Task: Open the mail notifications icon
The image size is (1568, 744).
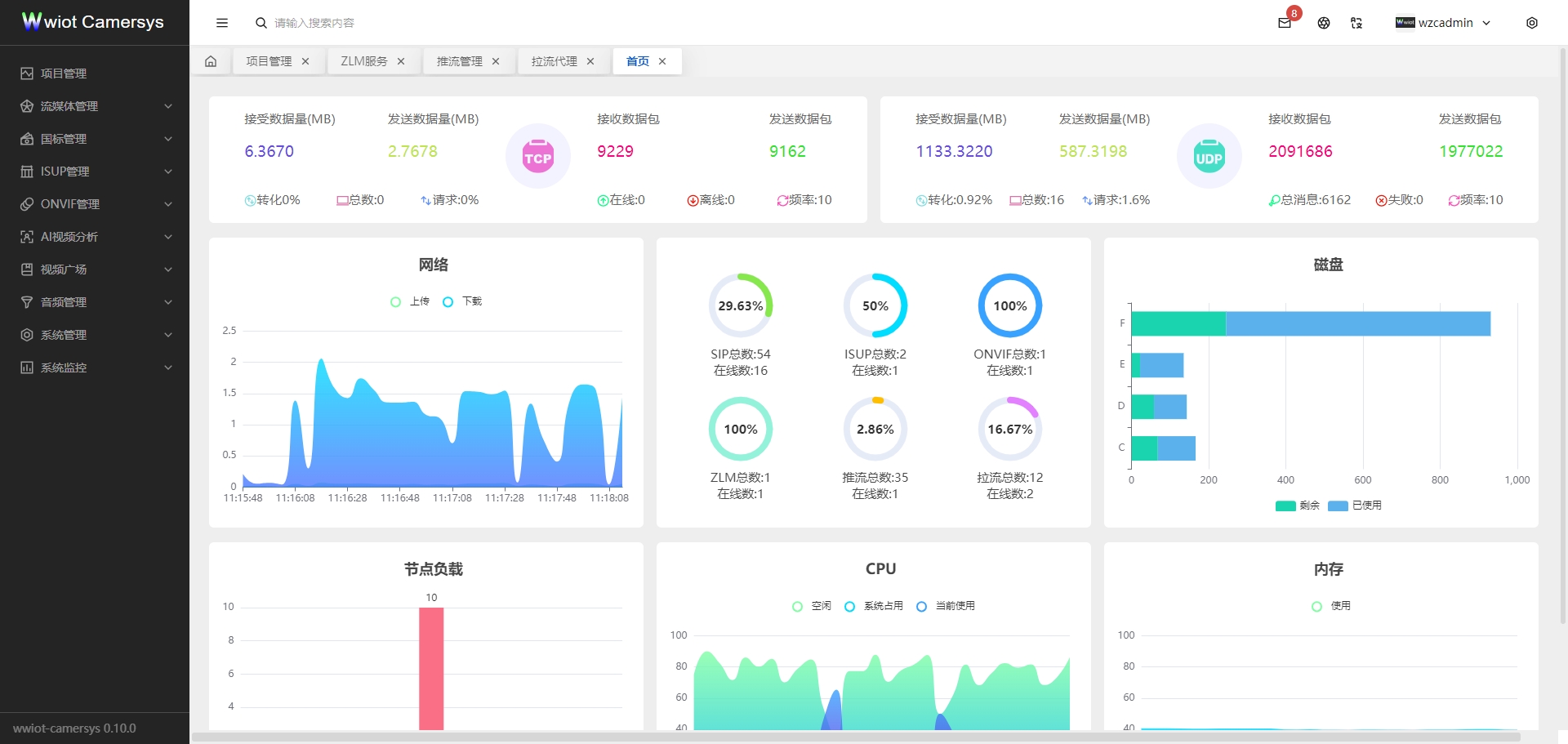Action: pyautogui.click(x=1285, y=23)
